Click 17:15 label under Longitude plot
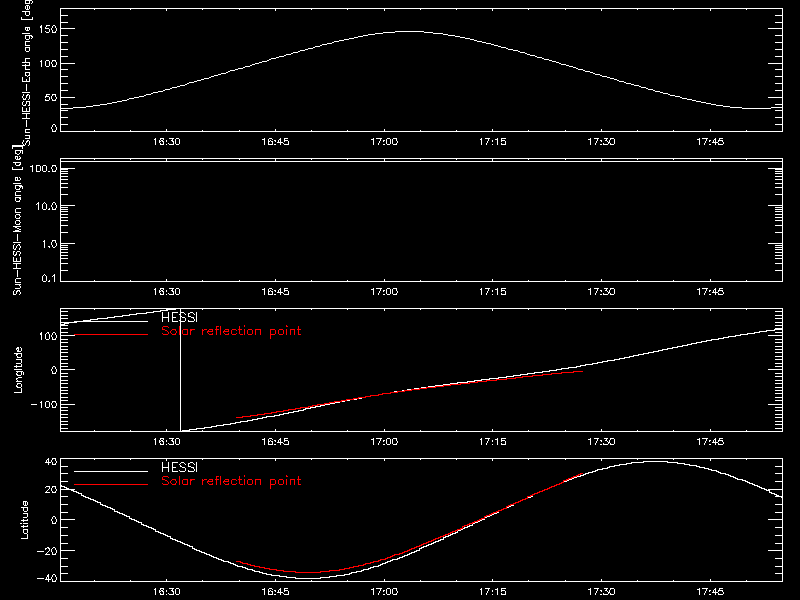Image resolution: width=800 pixels, height=600 pixels. tap(492, 442)
